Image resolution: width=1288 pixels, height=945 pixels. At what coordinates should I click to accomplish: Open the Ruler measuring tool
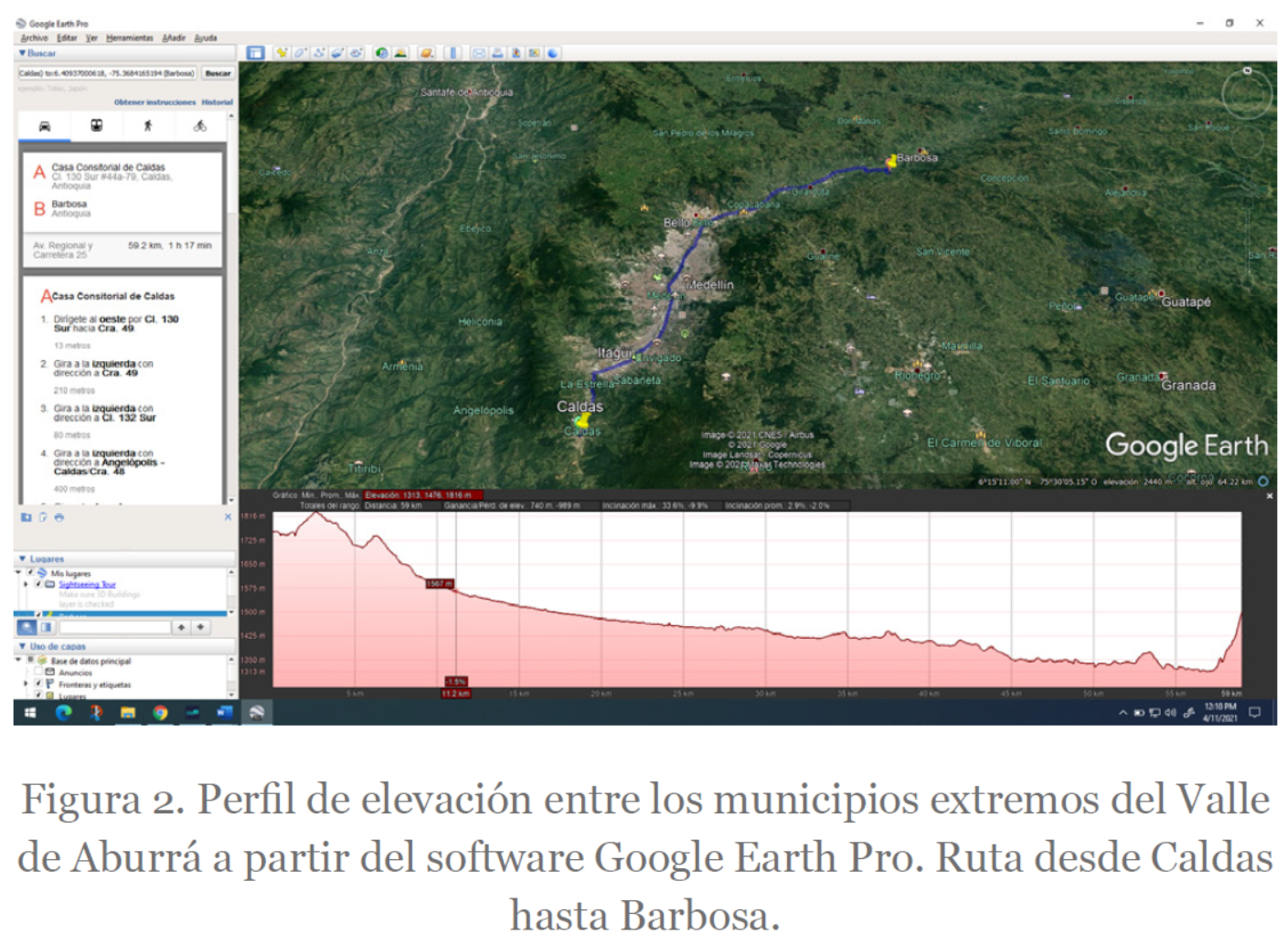[x=453, y=53]
